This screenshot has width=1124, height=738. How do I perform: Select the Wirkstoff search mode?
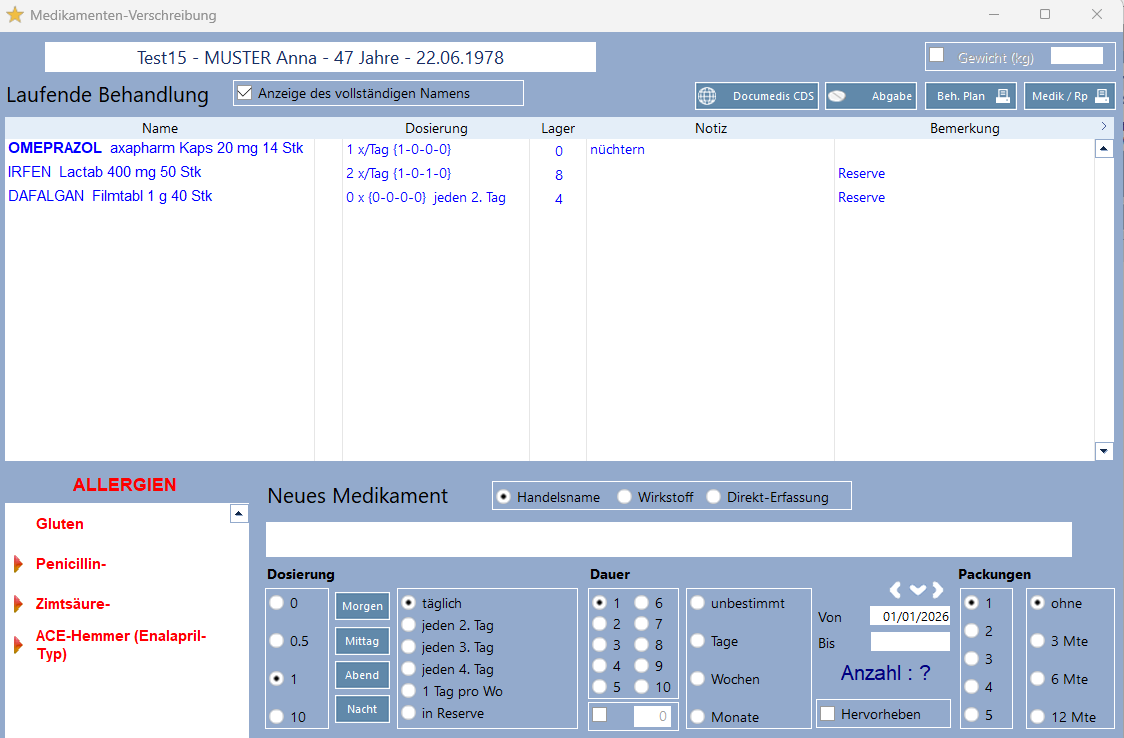point(624,497)
